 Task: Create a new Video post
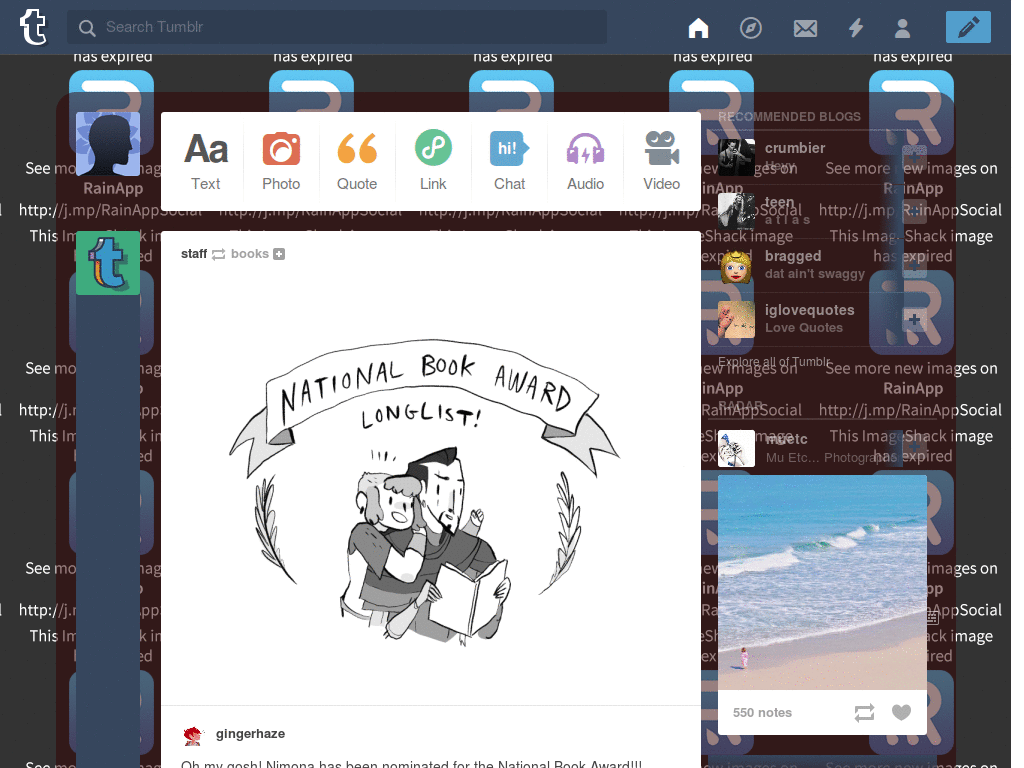662,161
